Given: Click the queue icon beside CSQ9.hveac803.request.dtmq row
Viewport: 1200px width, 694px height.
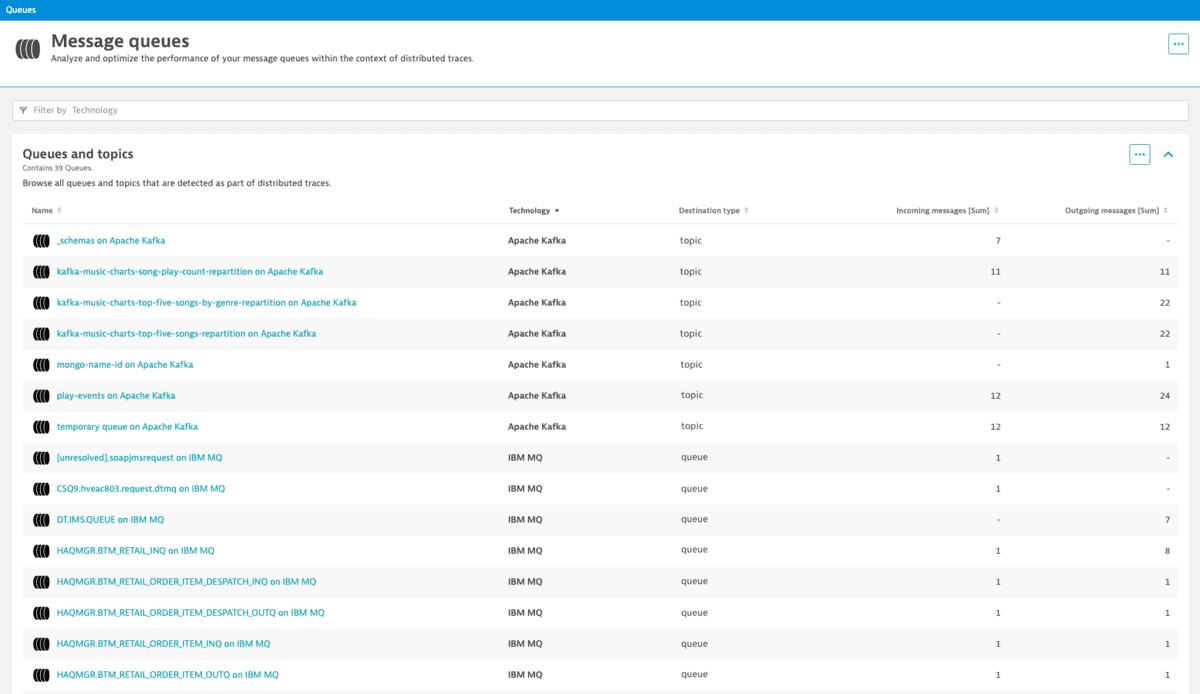Looking at the screenshot, I should 40,488.
